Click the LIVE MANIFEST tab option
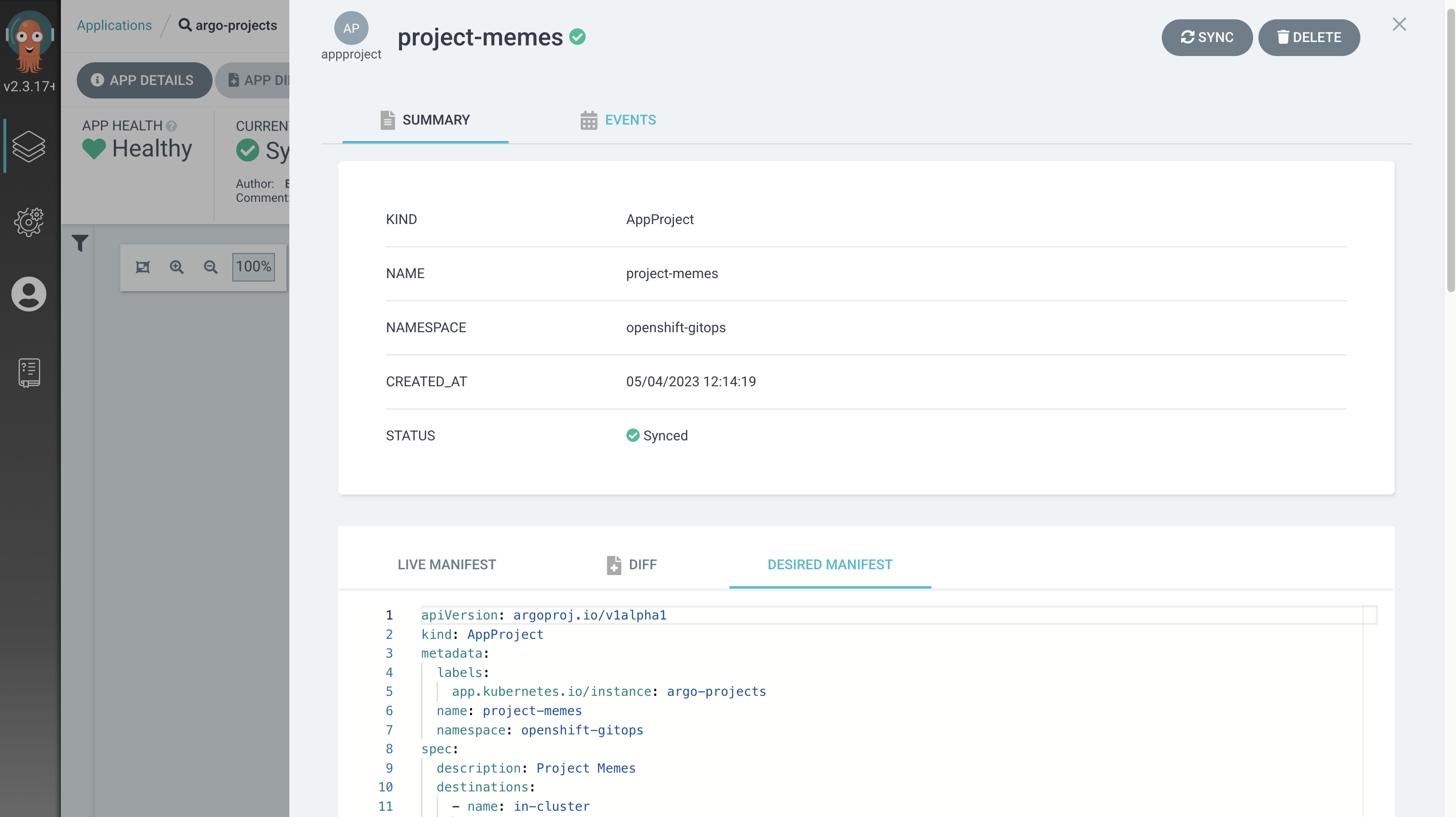The width and height of the screenshot is (1456, 817). pos(446,564)
